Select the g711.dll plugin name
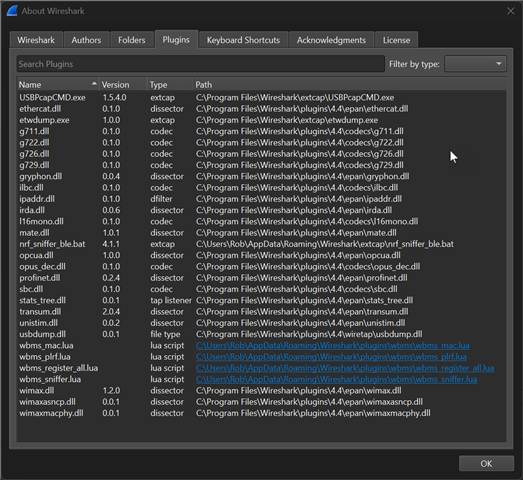The height and width of the screenshot is (480, 523). (x=34, y=131)
